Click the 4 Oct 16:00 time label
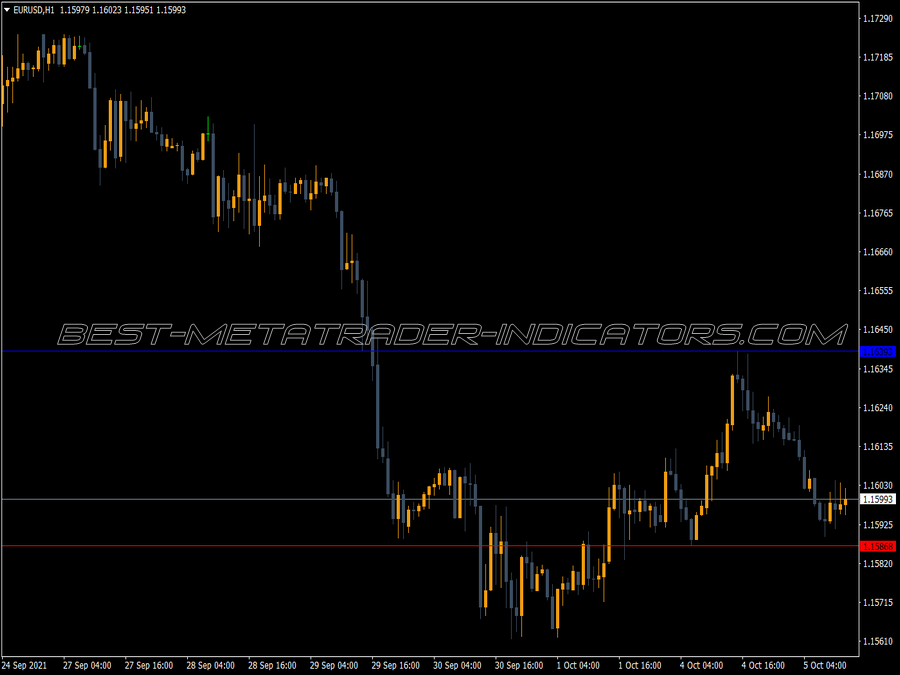 point(763,665)
